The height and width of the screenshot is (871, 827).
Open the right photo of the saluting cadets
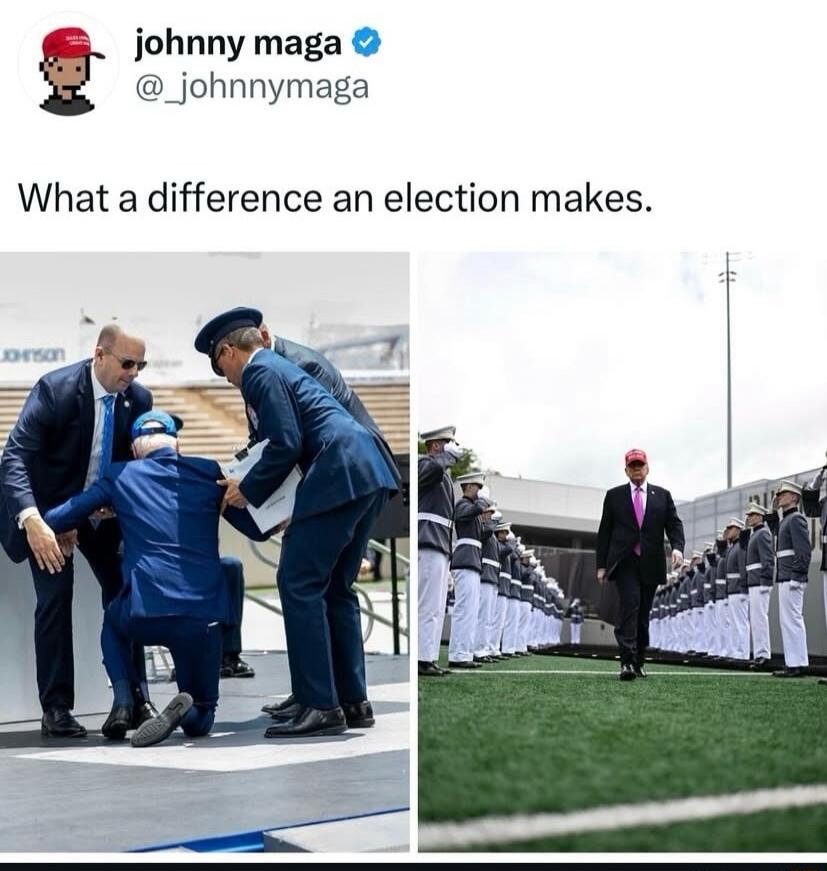click(622, 552)
